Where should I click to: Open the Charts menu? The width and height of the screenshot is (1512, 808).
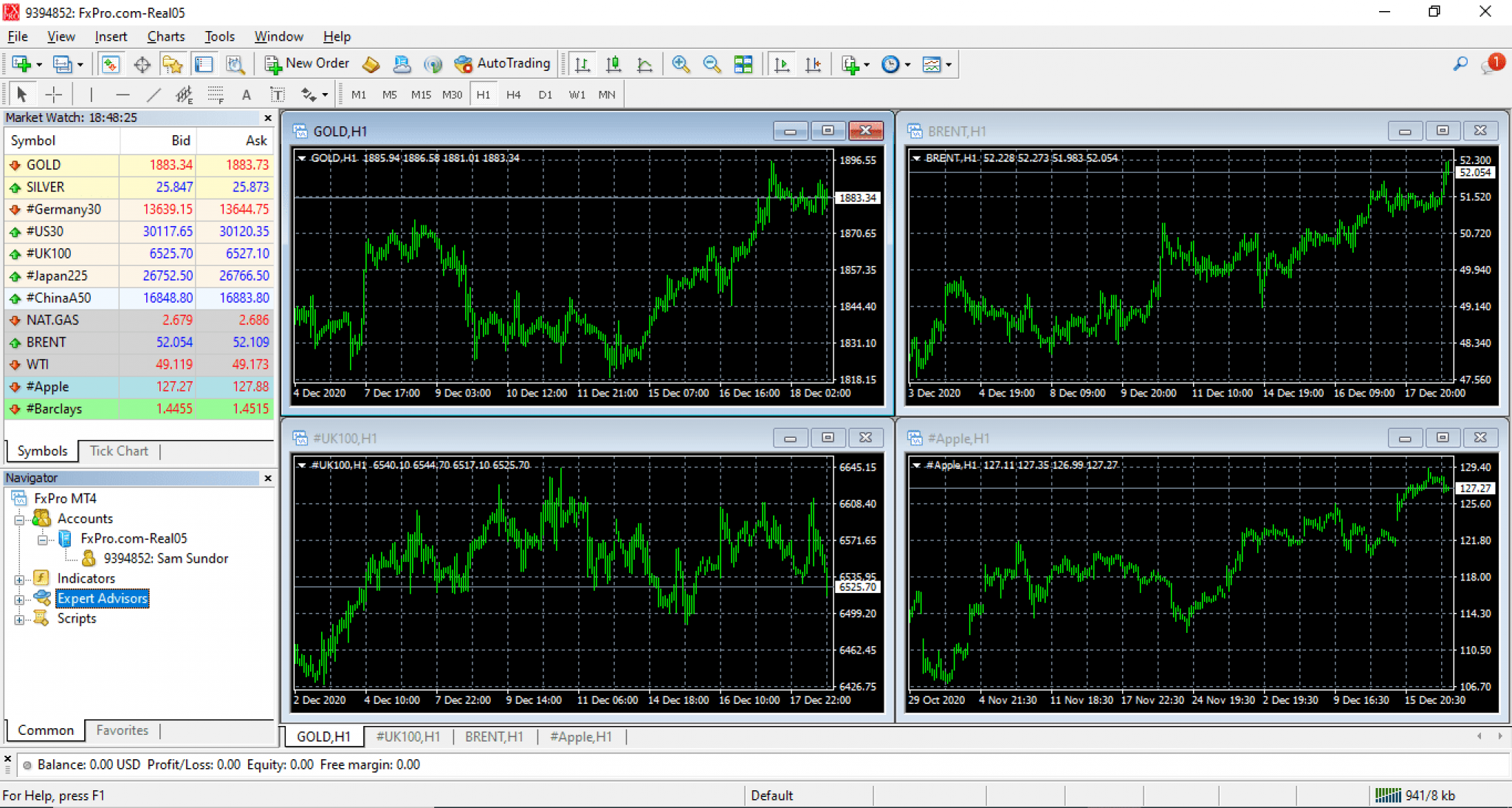click(x=165, y=36)
